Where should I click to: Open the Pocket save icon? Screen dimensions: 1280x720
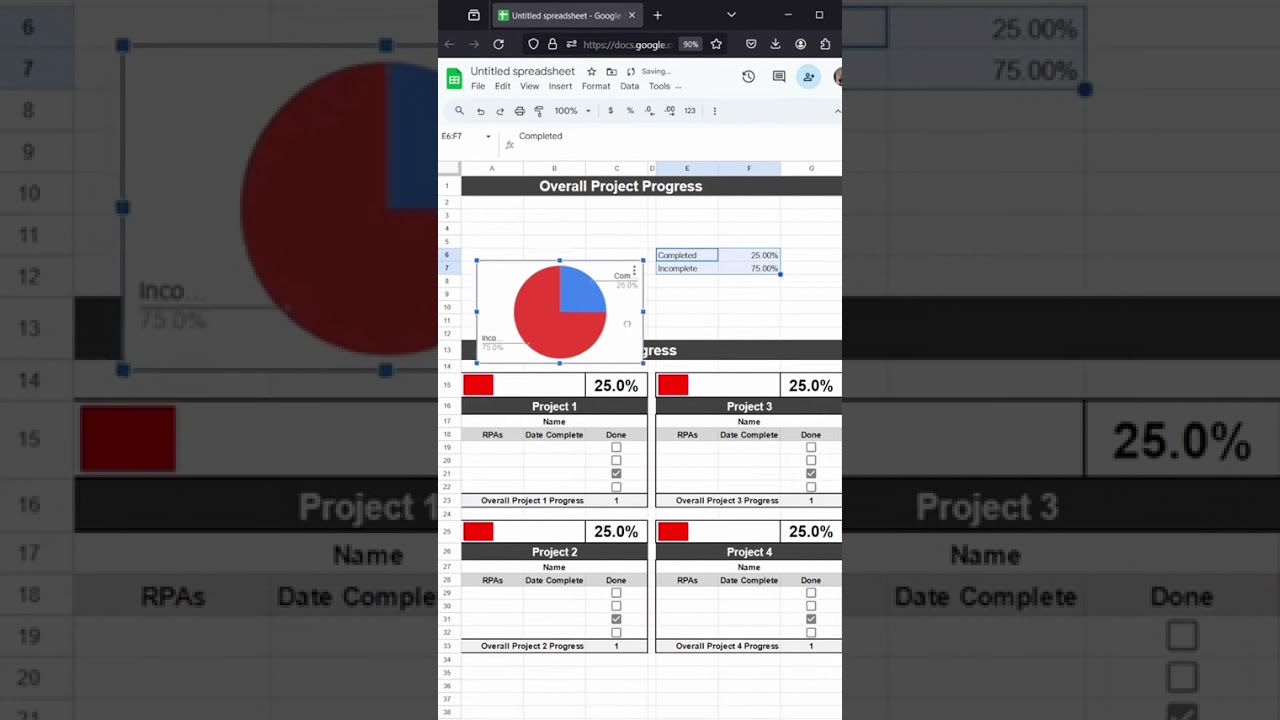click(751, 44)
